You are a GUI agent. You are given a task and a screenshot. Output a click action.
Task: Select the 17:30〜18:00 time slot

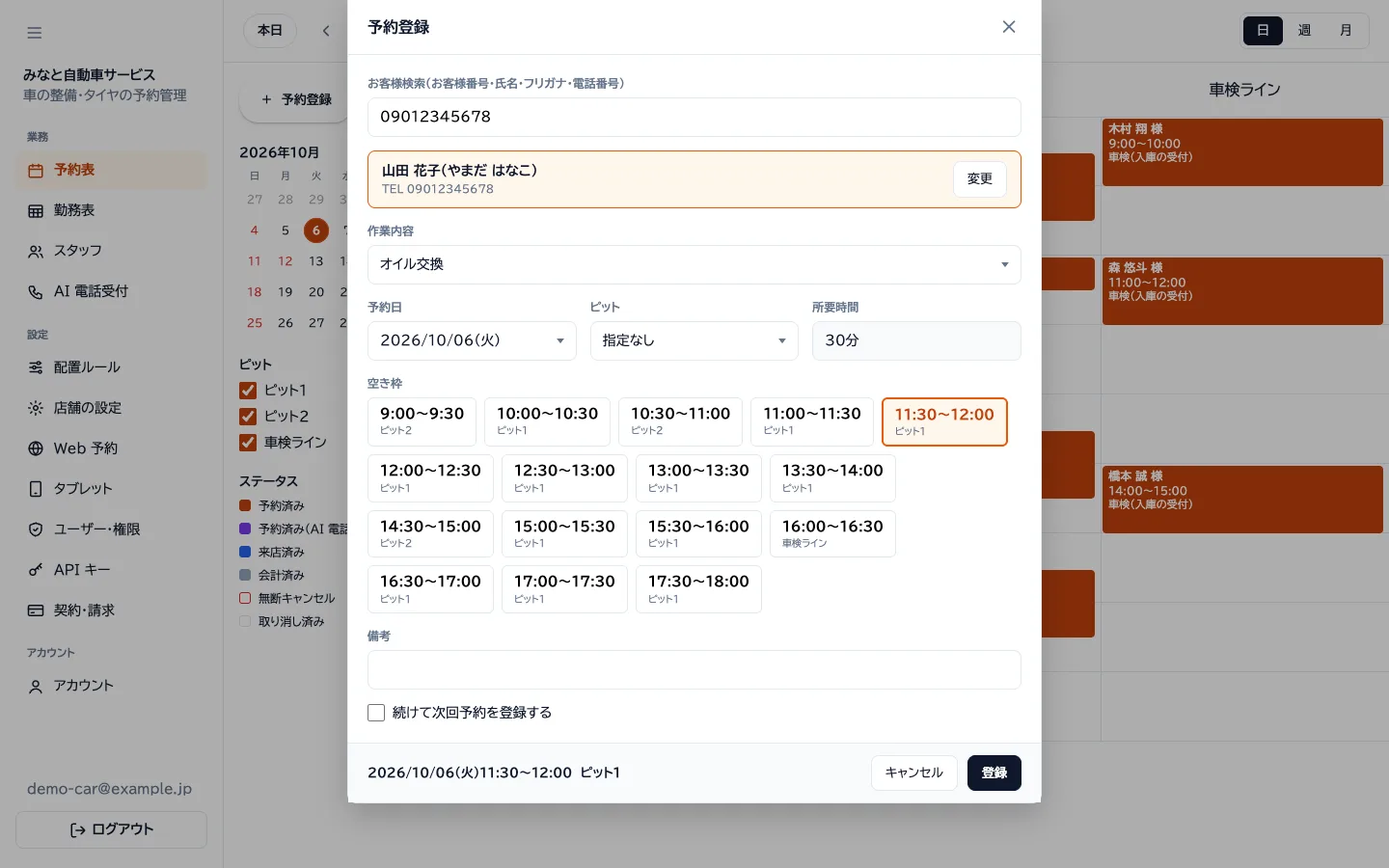tap(698, 589)
